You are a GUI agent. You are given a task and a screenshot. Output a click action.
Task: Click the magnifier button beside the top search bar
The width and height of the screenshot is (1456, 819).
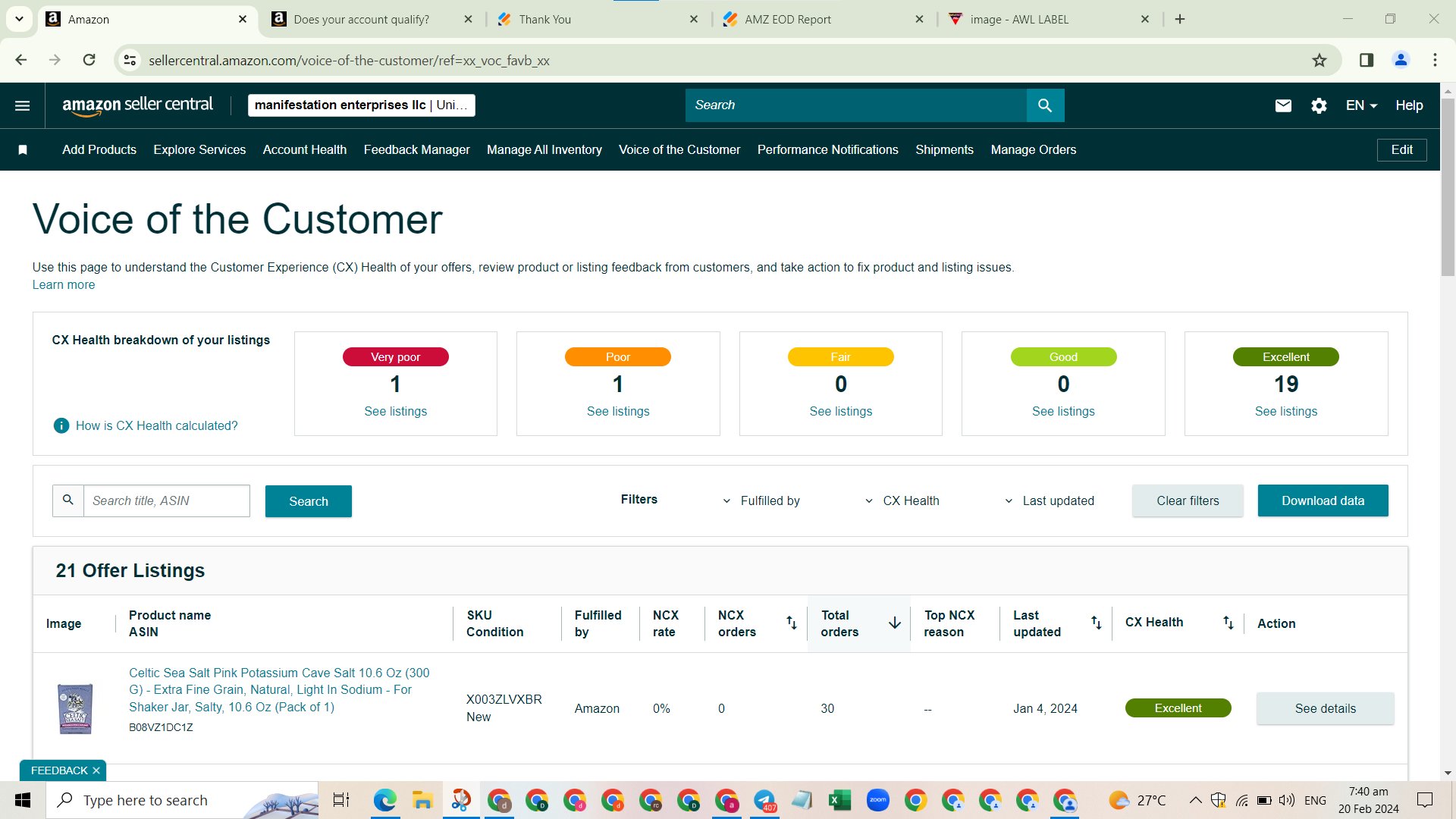tap(1045, 105)
